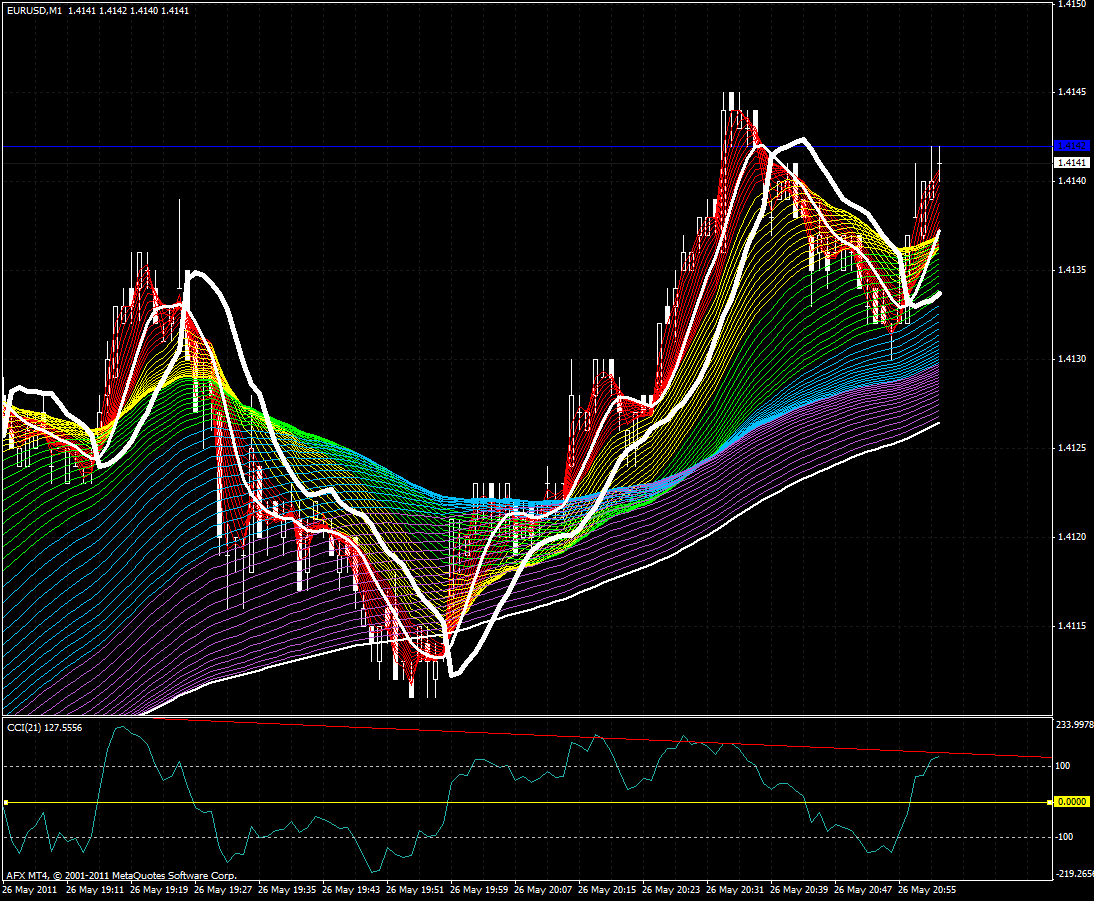
Task: Click the 1.4130 price scale value
Action: click(x=1072, y=359)
